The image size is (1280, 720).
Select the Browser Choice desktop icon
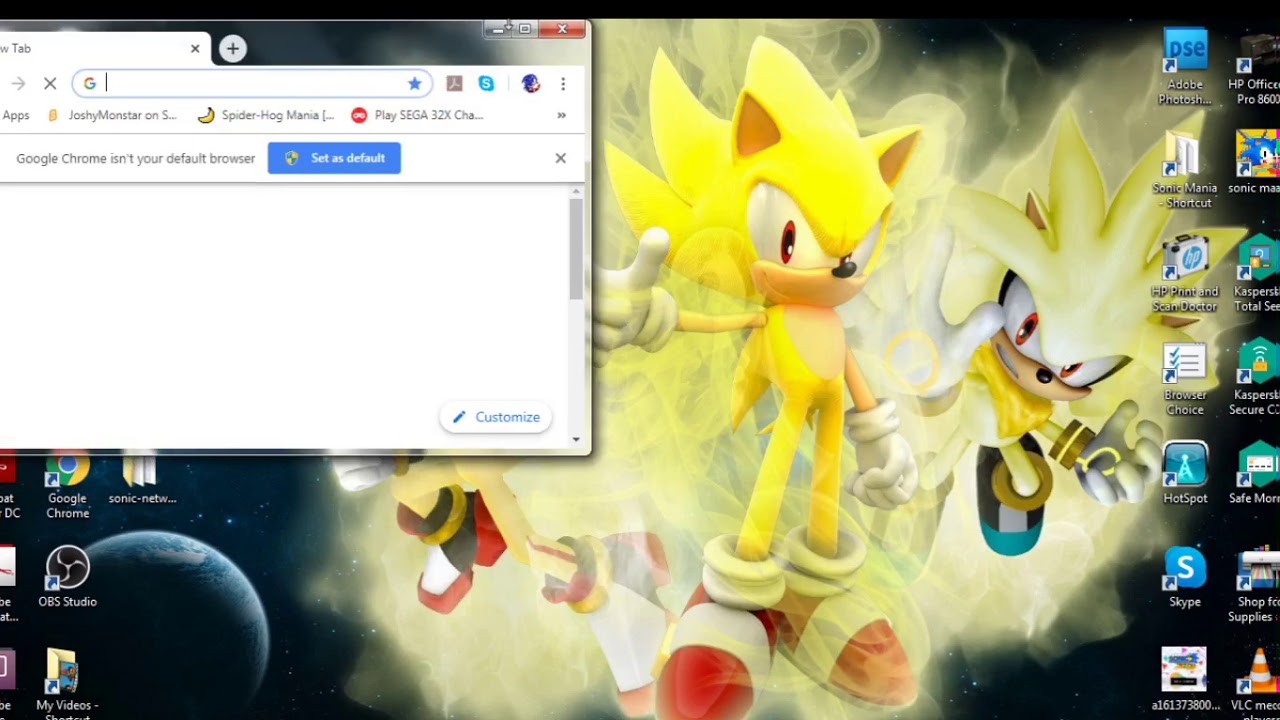click(x=1185, y=379)
